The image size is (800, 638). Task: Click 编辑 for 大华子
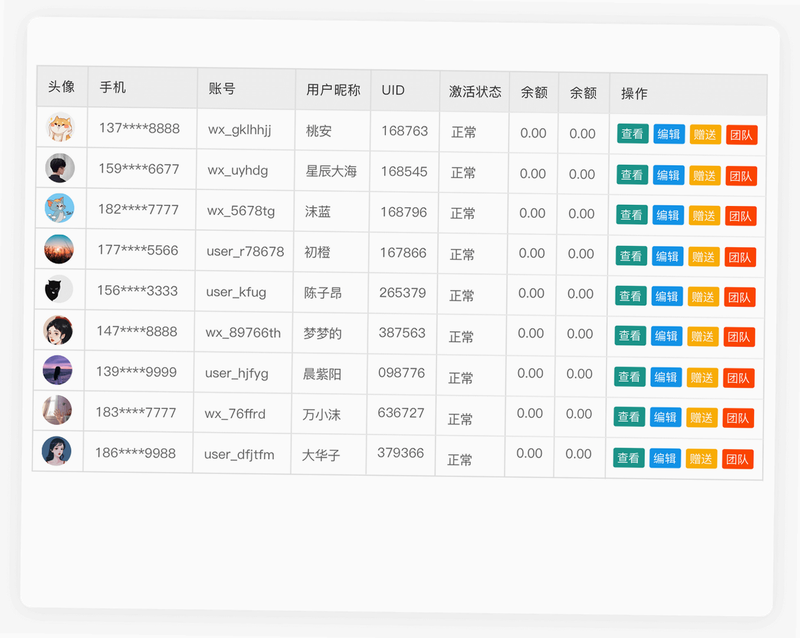665,458
